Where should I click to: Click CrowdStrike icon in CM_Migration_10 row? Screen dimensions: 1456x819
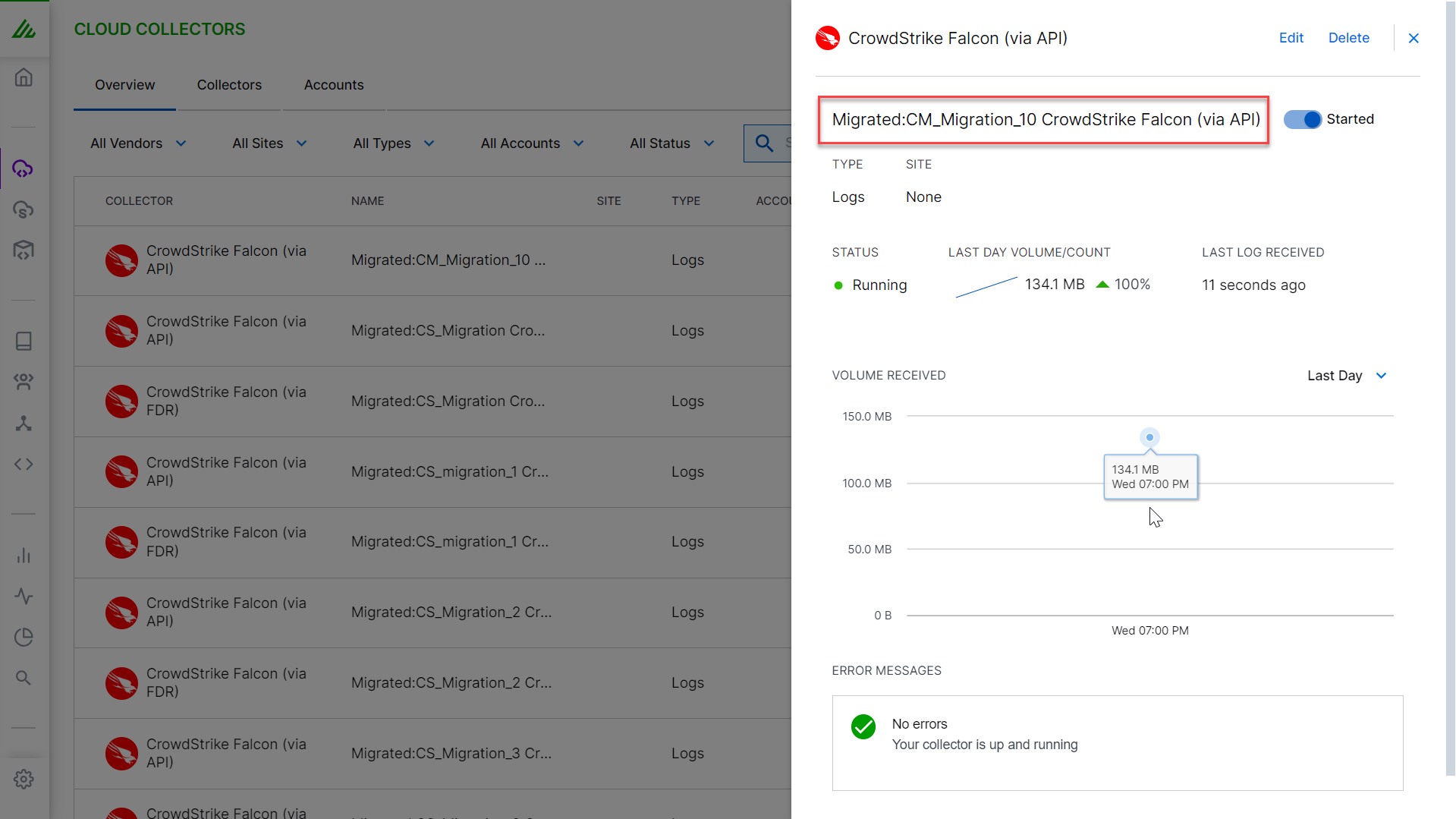click(x=121, y=260)
